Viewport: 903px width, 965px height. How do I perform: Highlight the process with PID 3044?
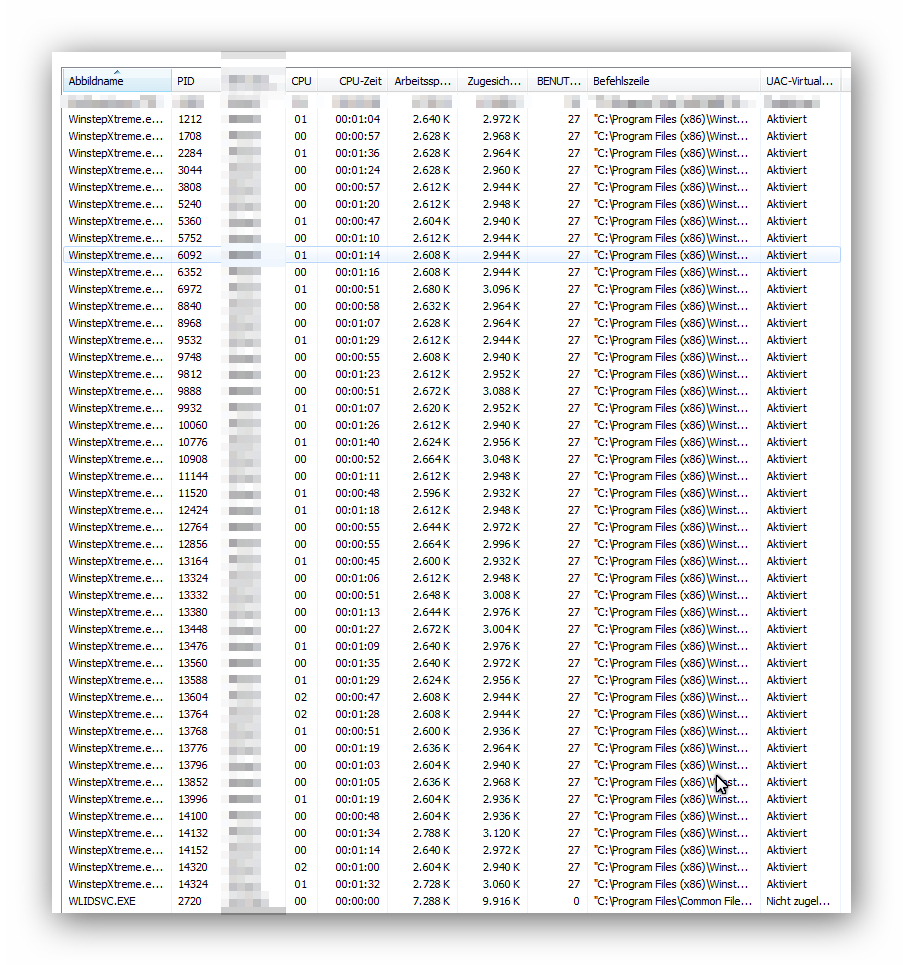pyautogui.click(x=115, y=170)
